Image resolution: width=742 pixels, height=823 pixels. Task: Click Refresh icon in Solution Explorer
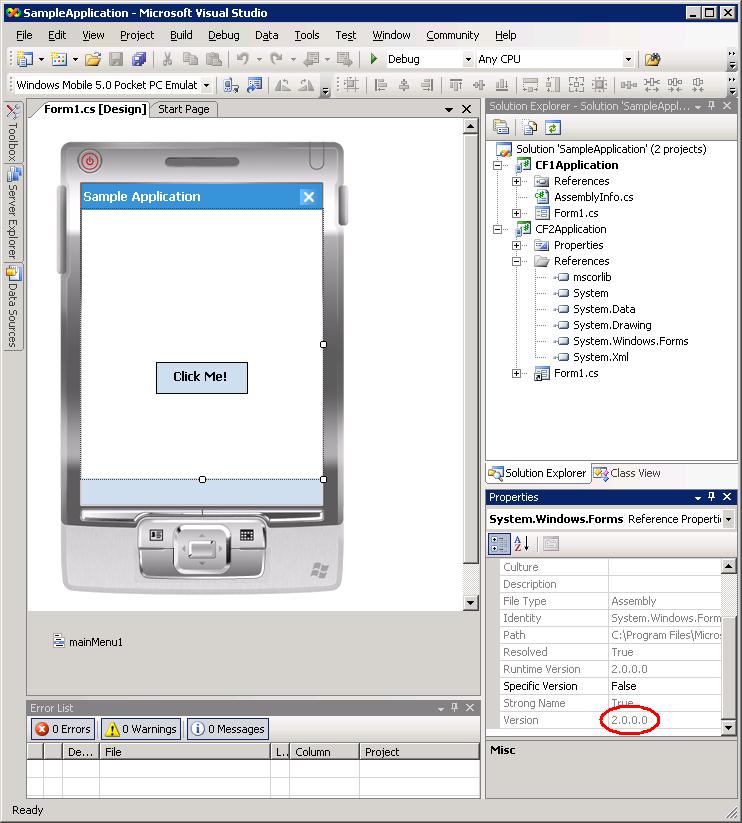[553, 127]
